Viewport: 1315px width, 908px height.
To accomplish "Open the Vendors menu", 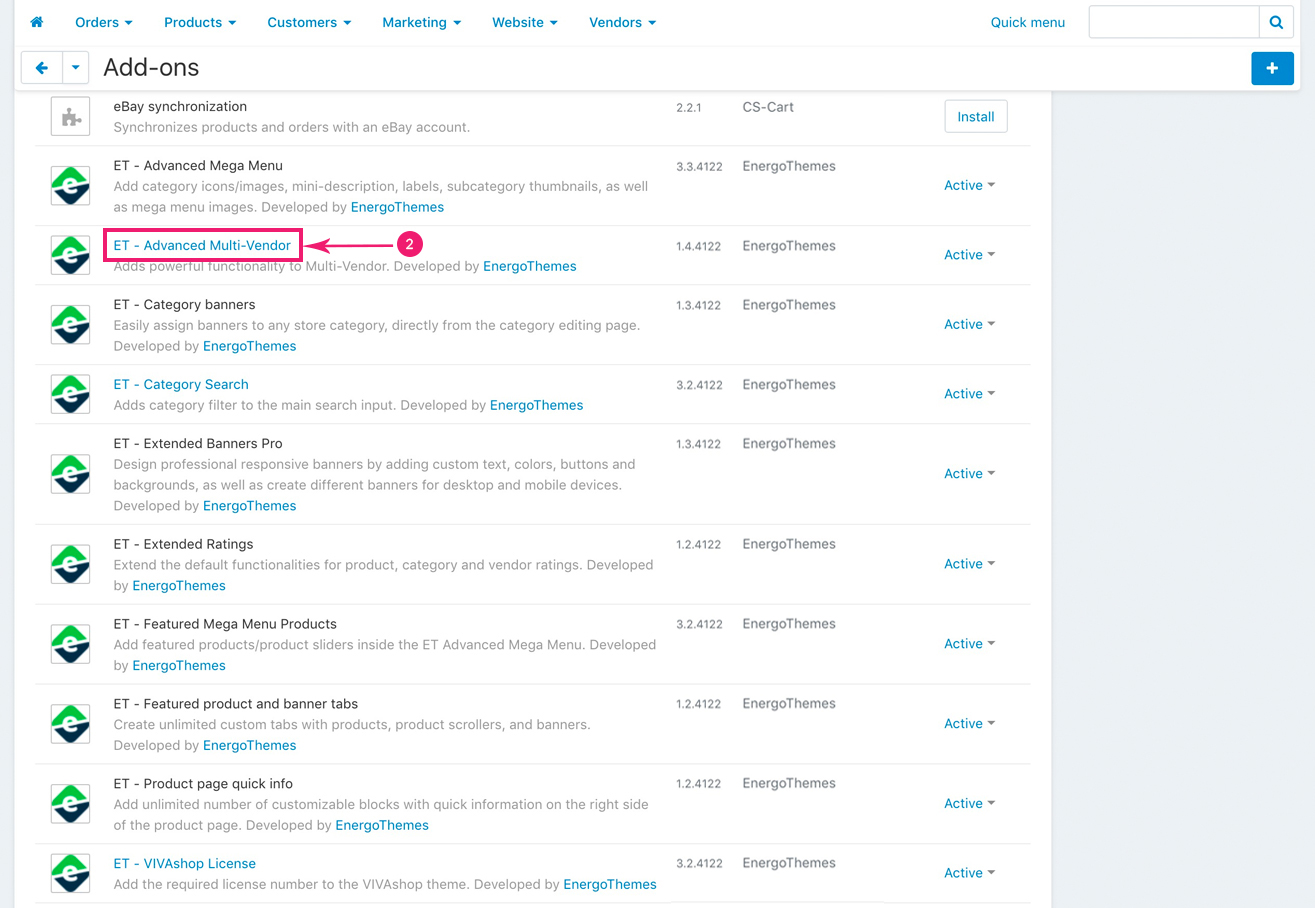I will (622, 22).
